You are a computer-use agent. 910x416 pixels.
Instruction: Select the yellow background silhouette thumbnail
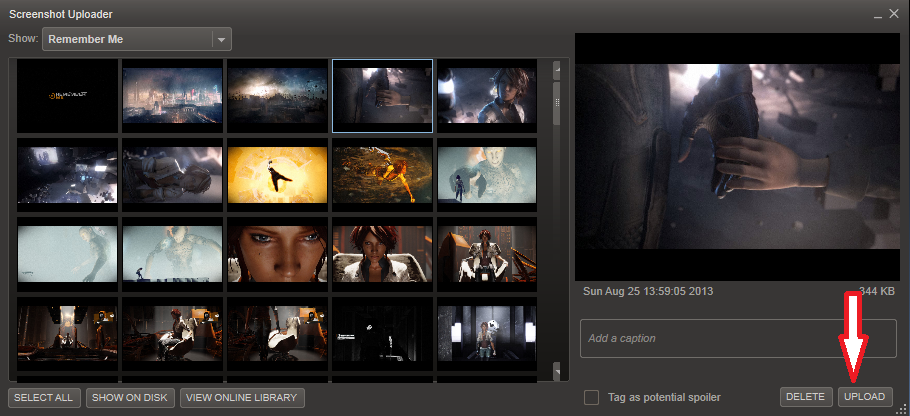[277, 175]
